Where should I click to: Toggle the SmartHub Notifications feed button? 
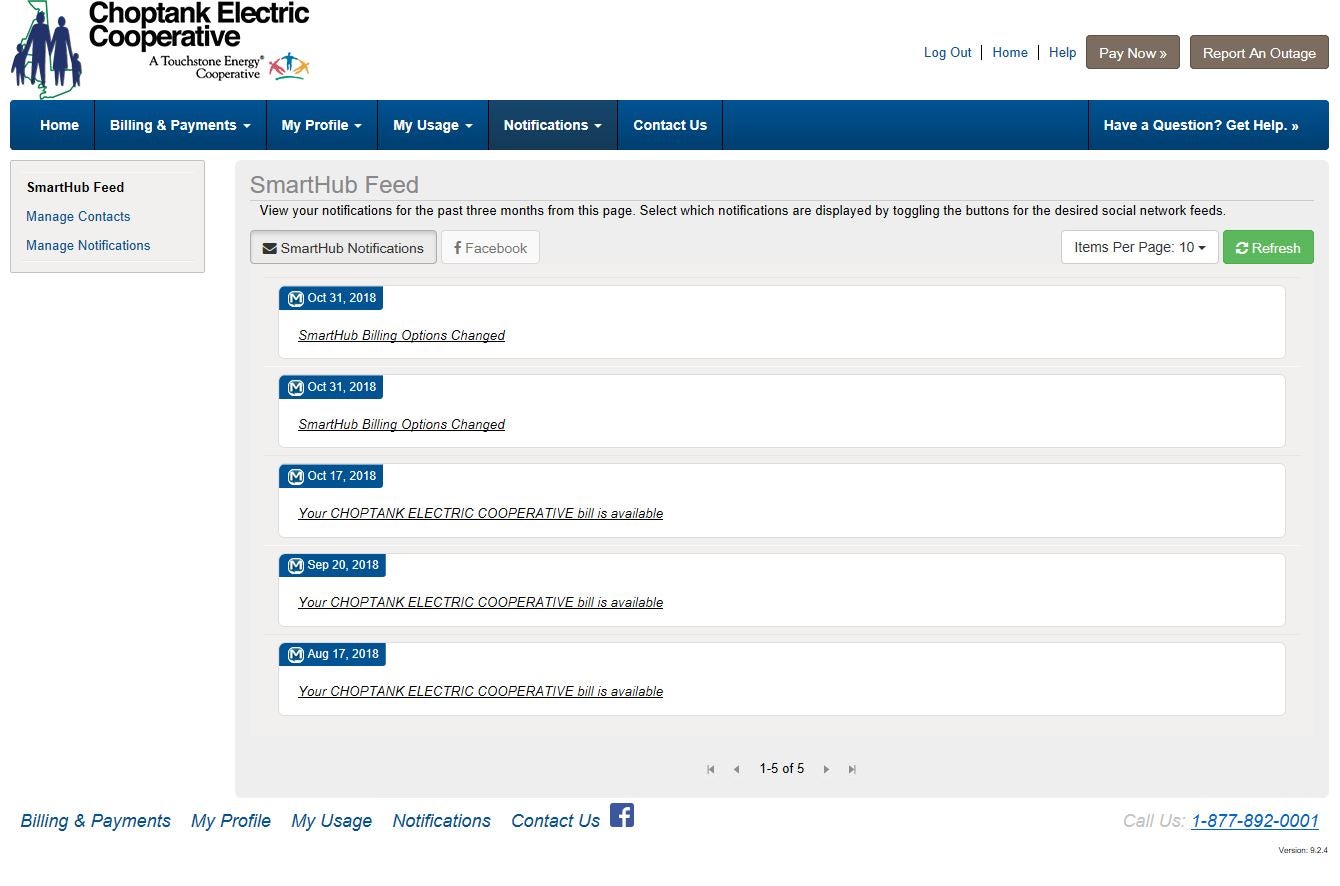343,248
